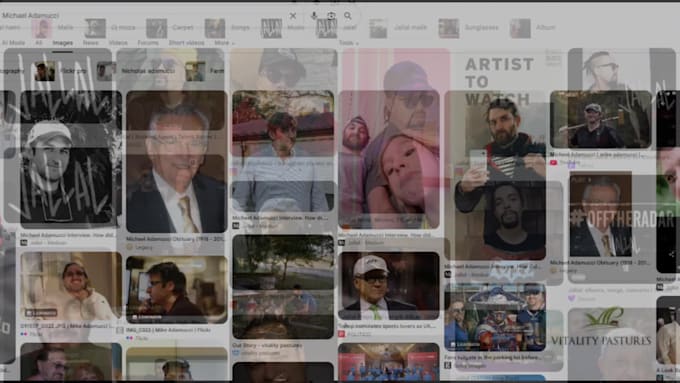Open the bearded man mirror selfie thumbnail
680x383 pixels.
coord(495,176)
